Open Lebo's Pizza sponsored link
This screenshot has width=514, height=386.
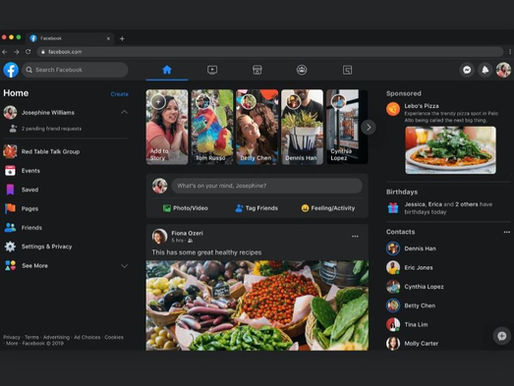pos(421,106)
